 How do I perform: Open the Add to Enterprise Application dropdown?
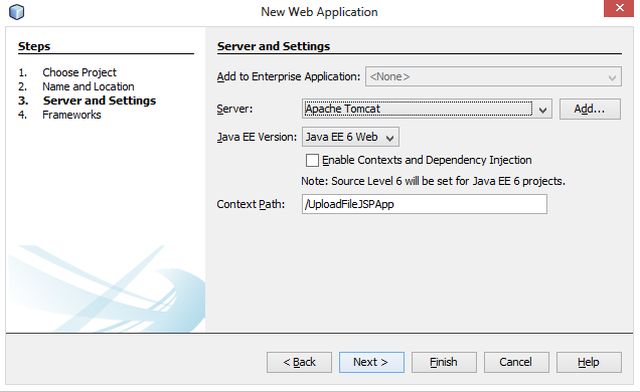point(493,77)
